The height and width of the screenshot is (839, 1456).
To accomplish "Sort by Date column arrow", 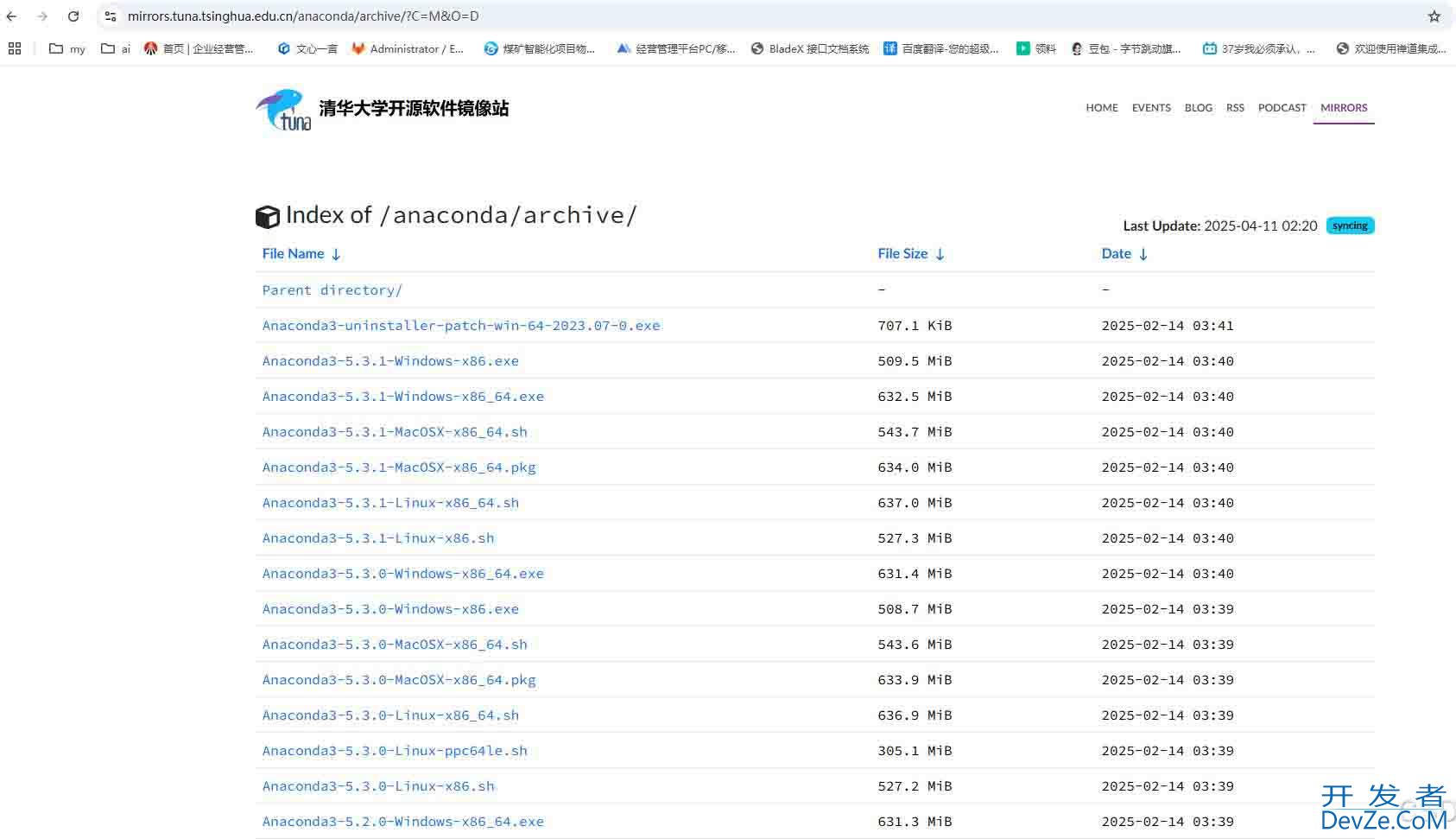I will click(1143, 254).
